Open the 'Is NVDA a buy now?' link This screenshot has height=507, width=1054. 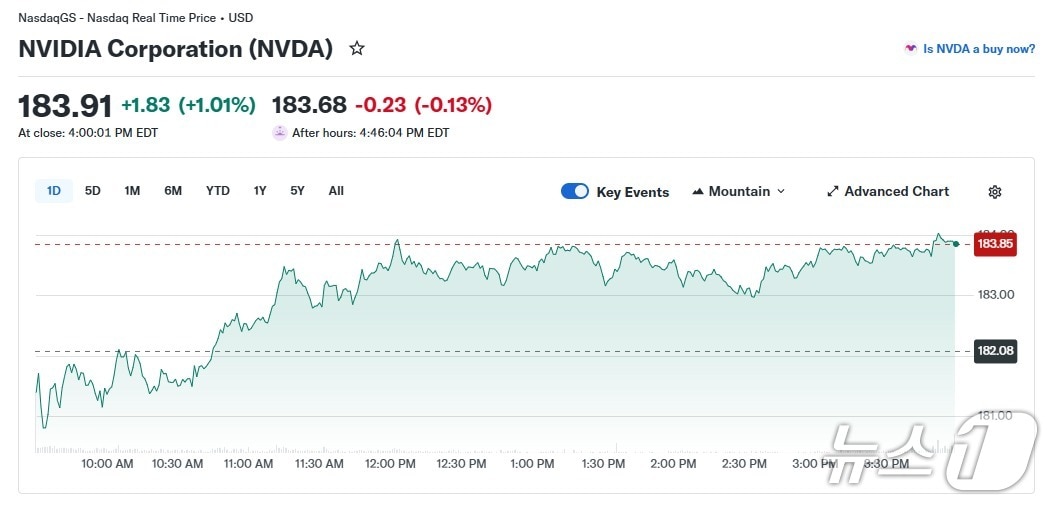coord(979,48)
